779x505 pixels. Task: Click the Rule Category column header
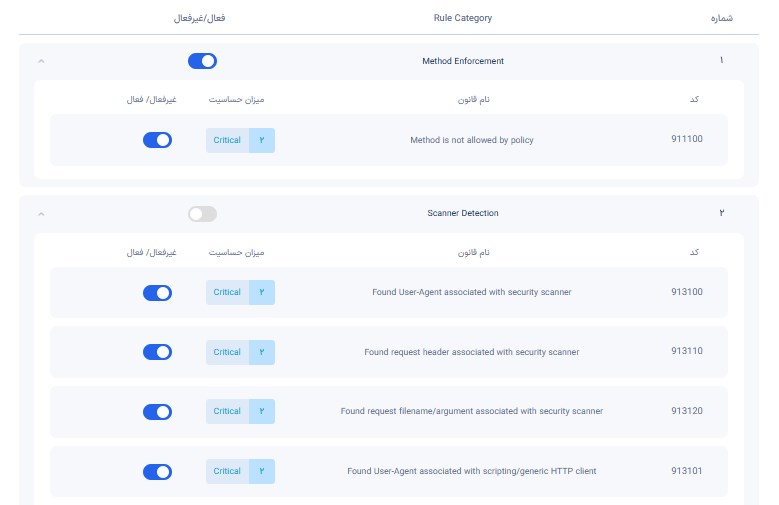(x=463, y=18)
